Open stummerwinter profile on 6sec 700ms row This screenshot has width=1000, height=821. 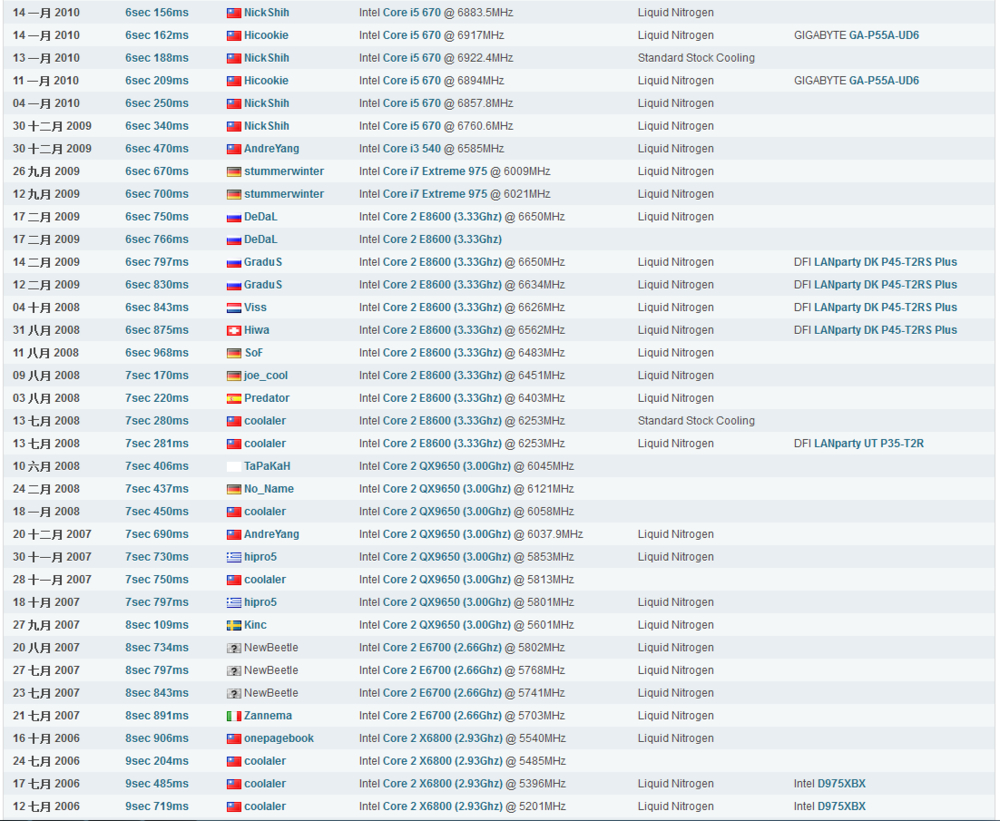pos(284,194)
